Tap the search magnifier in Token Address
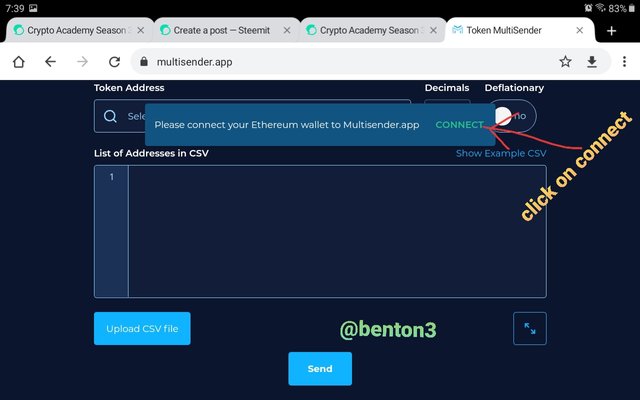Viewport: 640px width, 400px height. (110, 116)
